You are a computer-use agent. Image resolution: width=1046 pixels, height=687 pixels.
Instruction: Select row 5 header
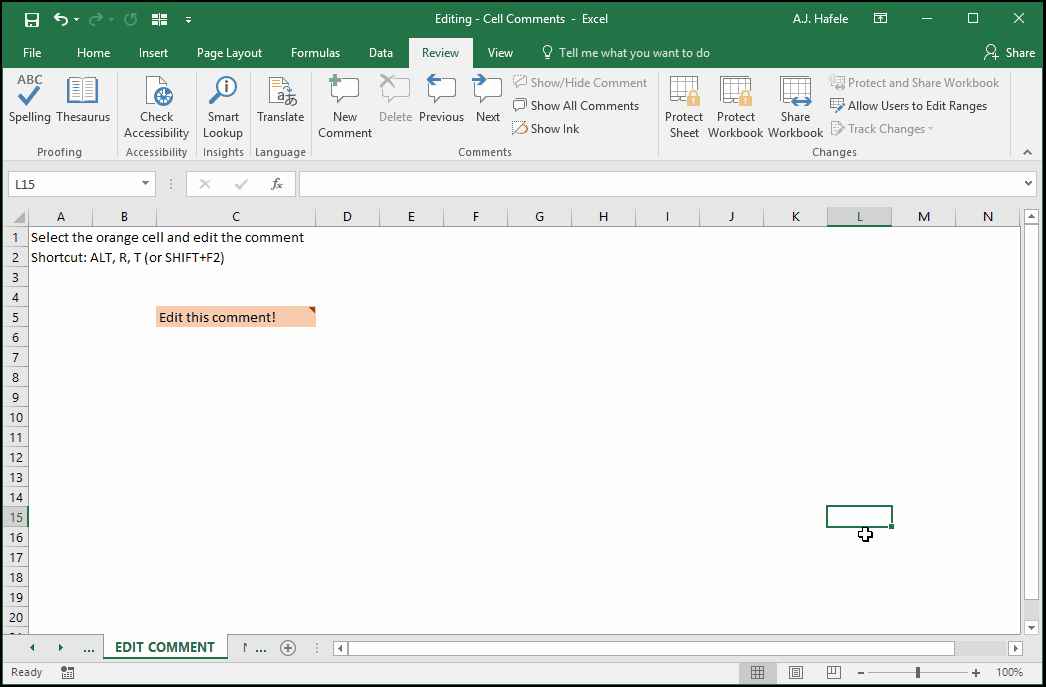[x=16, y=317]
